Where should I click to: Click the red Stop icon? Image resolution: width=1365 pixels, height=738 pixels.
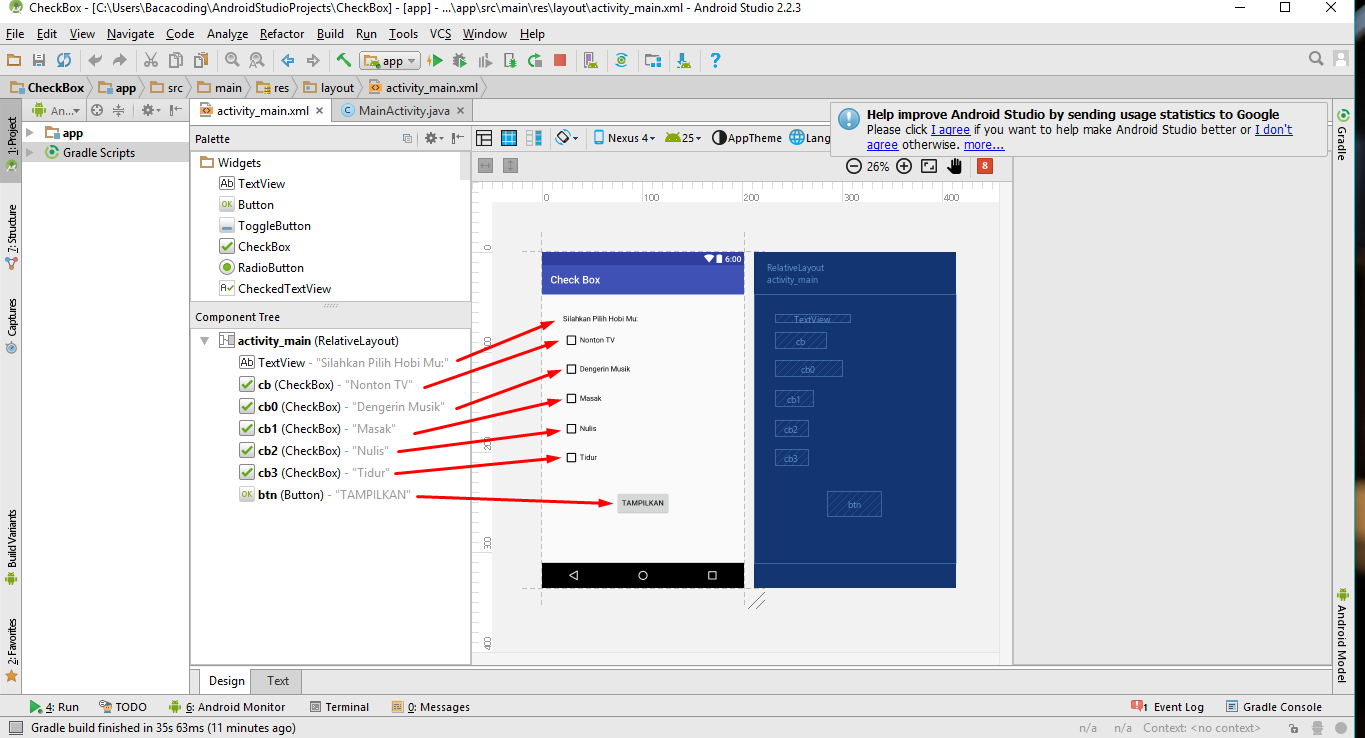click(560, 60)
